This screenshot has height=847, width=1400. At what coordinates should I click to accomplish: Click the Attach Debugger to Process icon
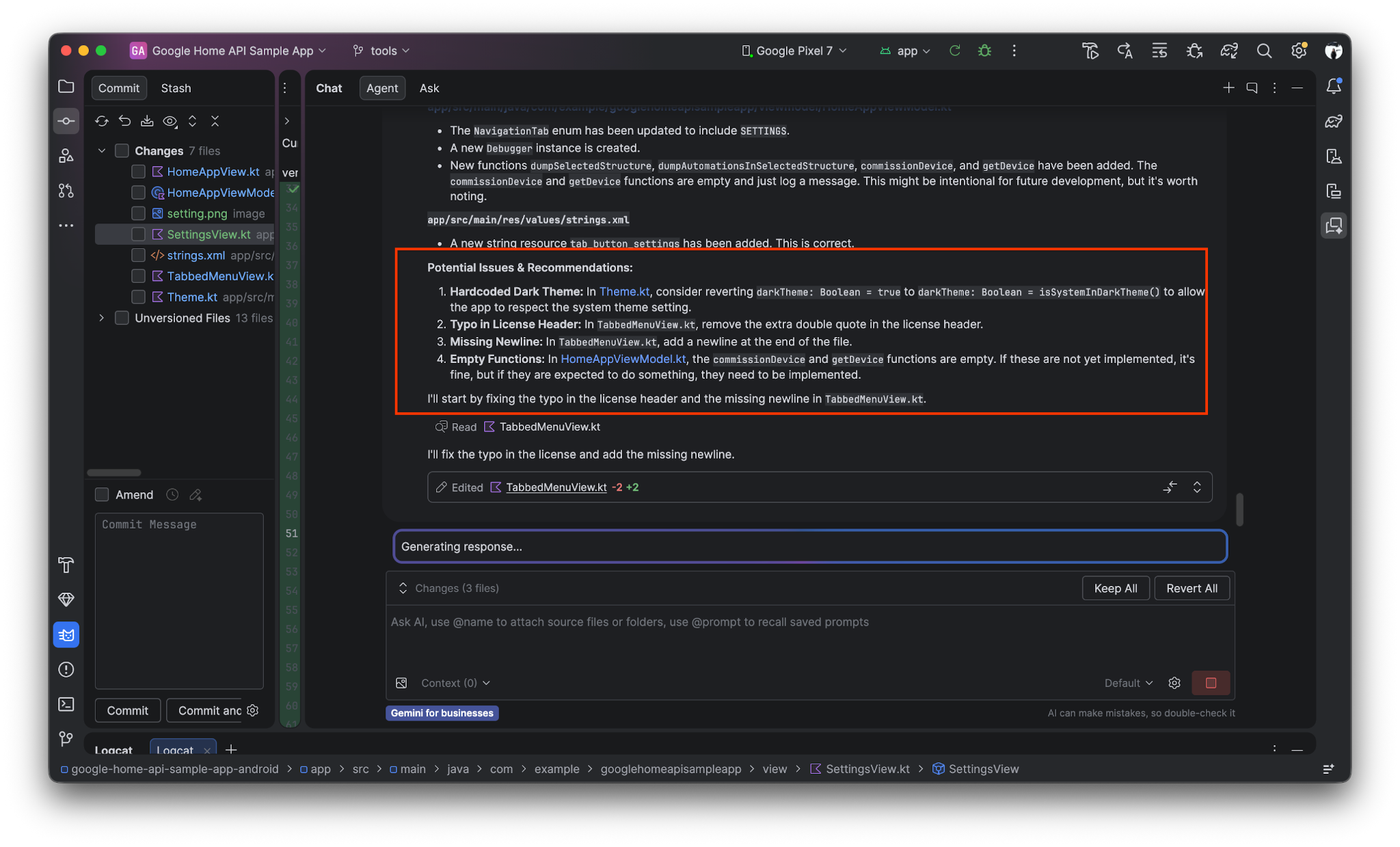click(1194, 51)
